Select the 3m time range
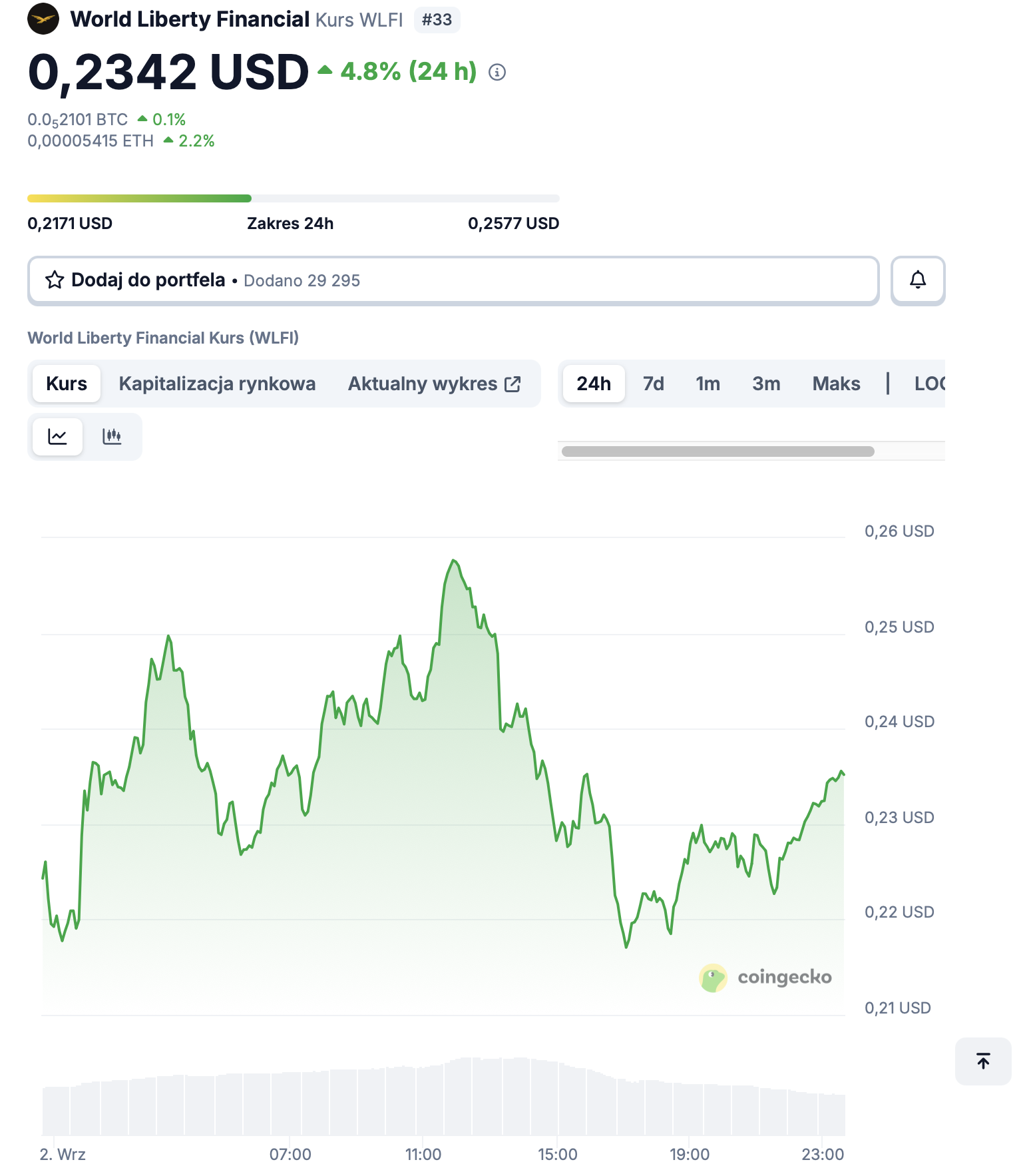Viewport: 1033px width, 1176px height. [x=766, y=384]
